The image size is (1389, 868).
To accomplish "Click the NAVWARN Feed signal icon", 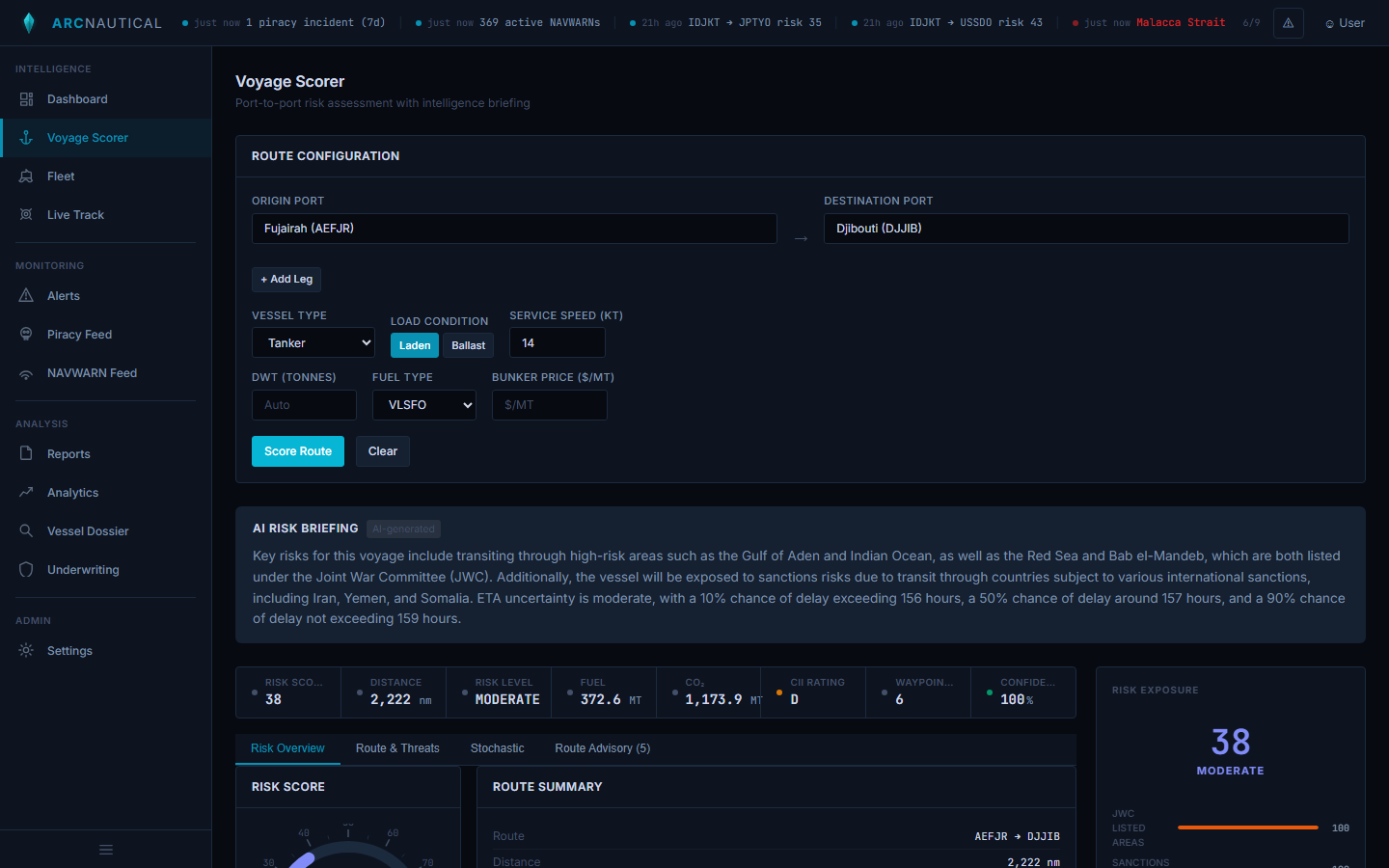I will 26,373.
